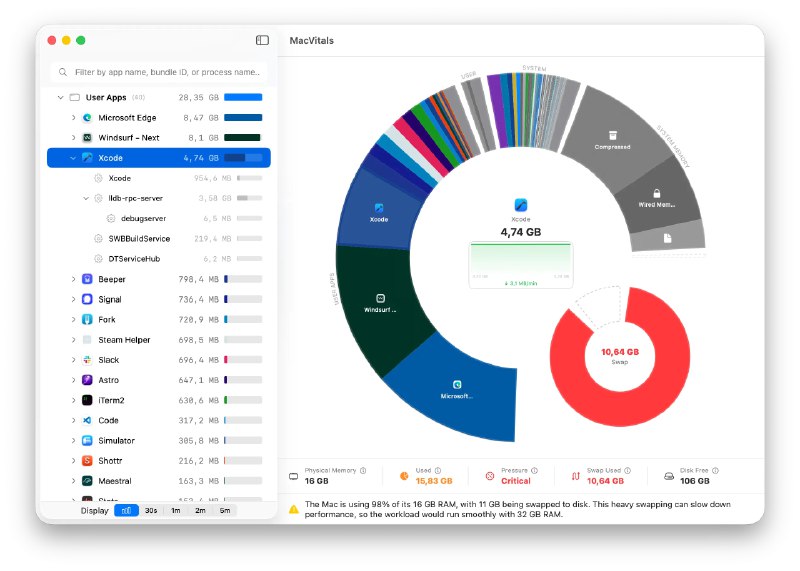Click the iTerm2 app icon
800x571 pixels.
(87, 400)
